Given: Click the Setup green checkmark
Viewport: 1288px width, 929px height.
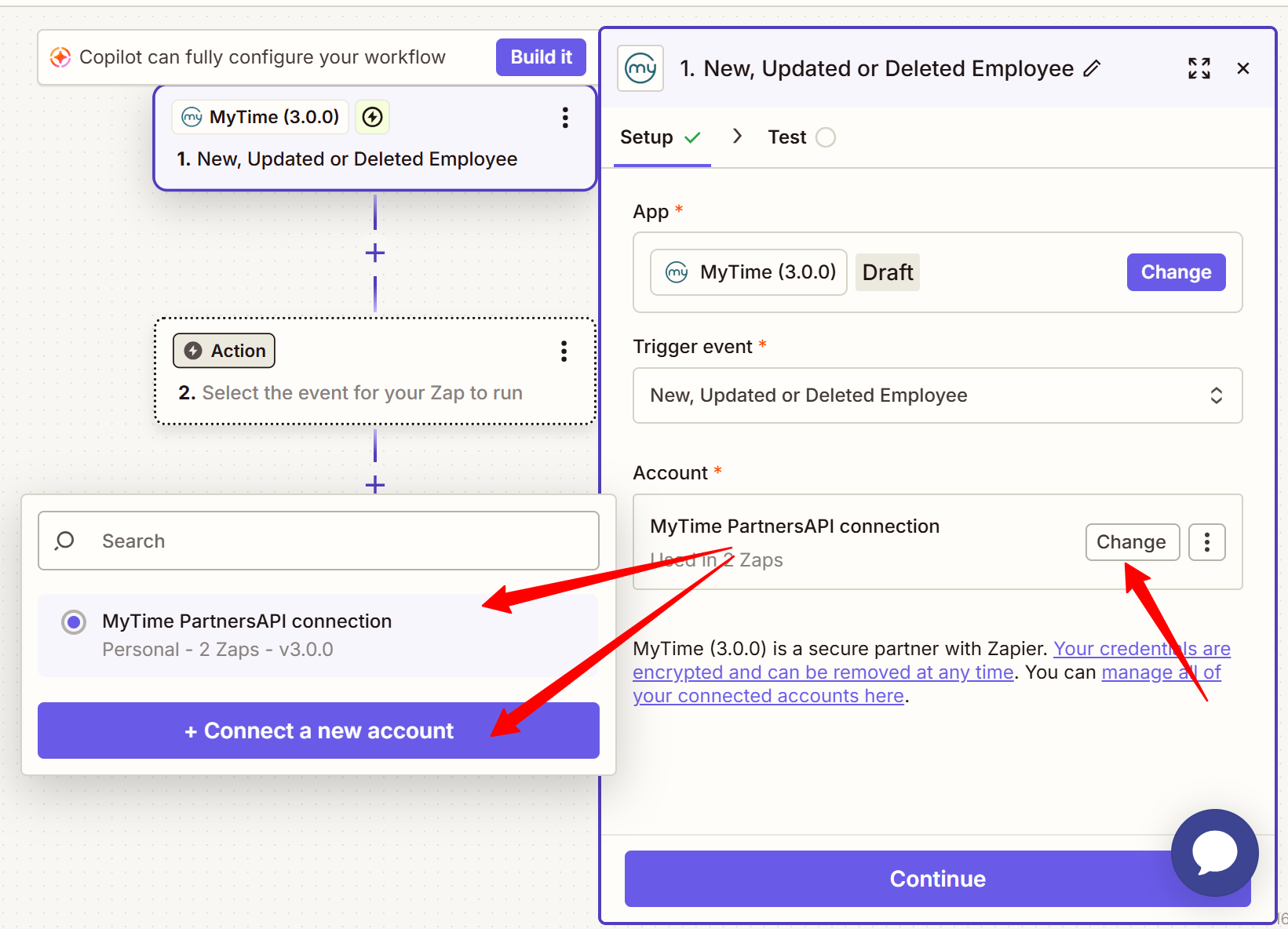Looking at the screenshot, I should click(x=692, y=137).
